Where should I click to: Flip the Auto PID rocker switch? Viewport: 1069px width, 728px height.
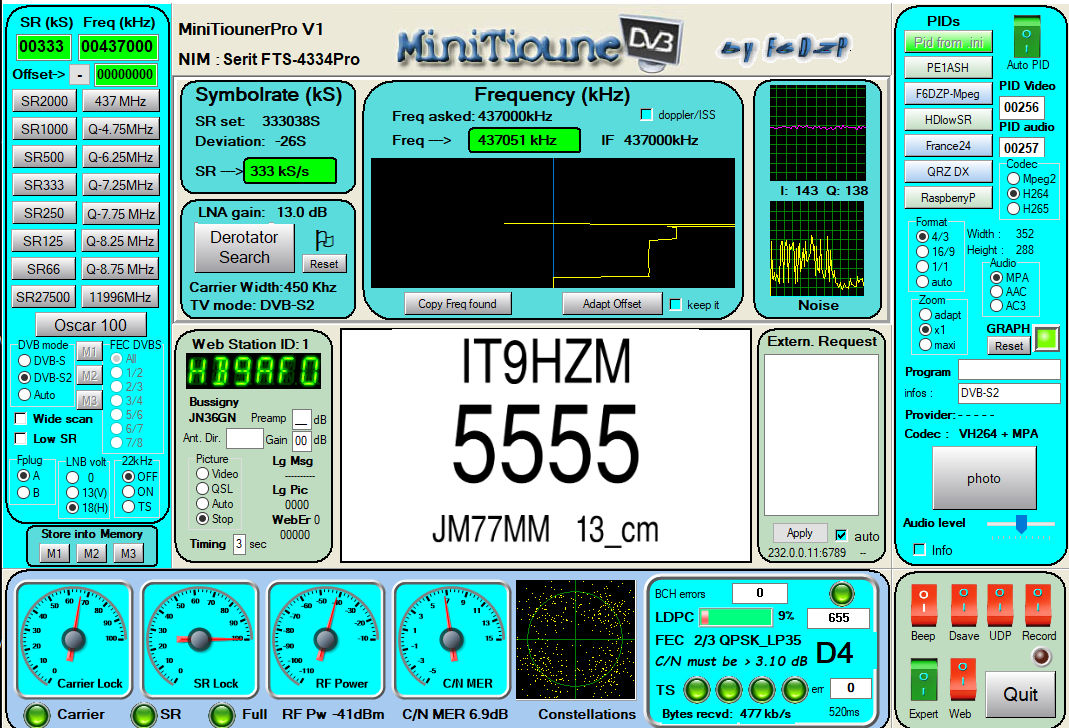(1027, 39)
